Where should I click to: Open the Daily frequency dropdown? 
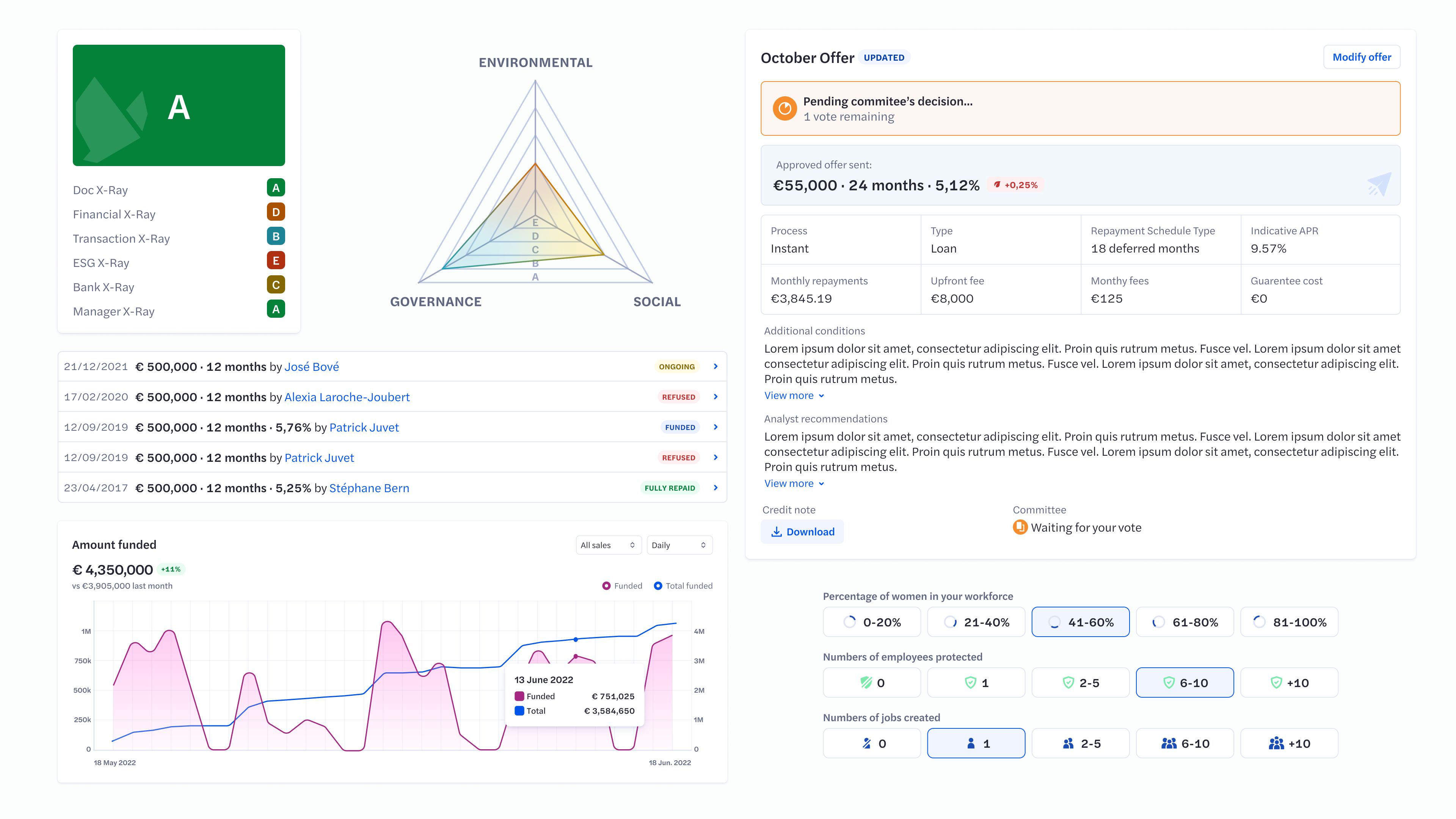click(679, 545)
